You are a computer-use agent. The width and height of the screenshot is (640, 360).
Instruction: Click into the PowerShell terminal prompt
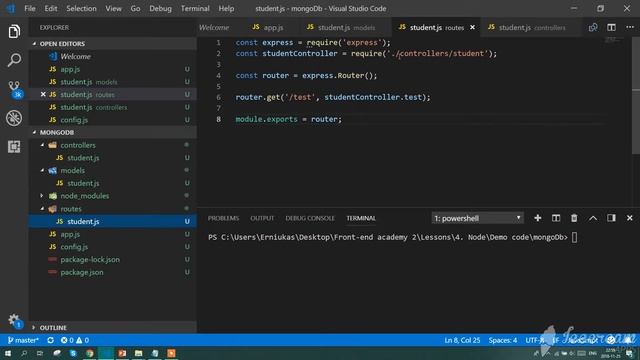click(574, 237)
